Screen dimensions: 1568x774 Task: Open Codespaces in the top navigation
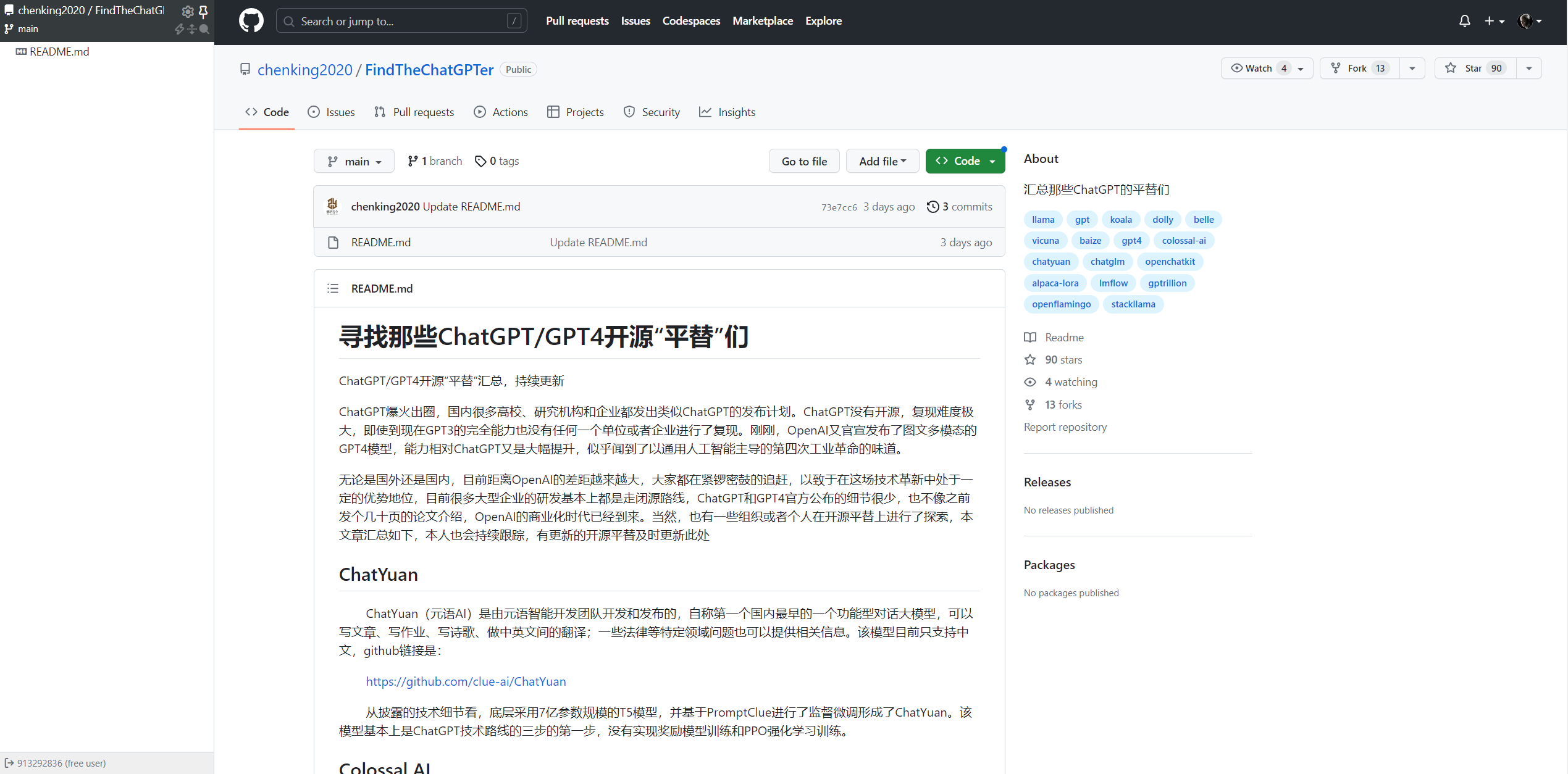point(691,21)
